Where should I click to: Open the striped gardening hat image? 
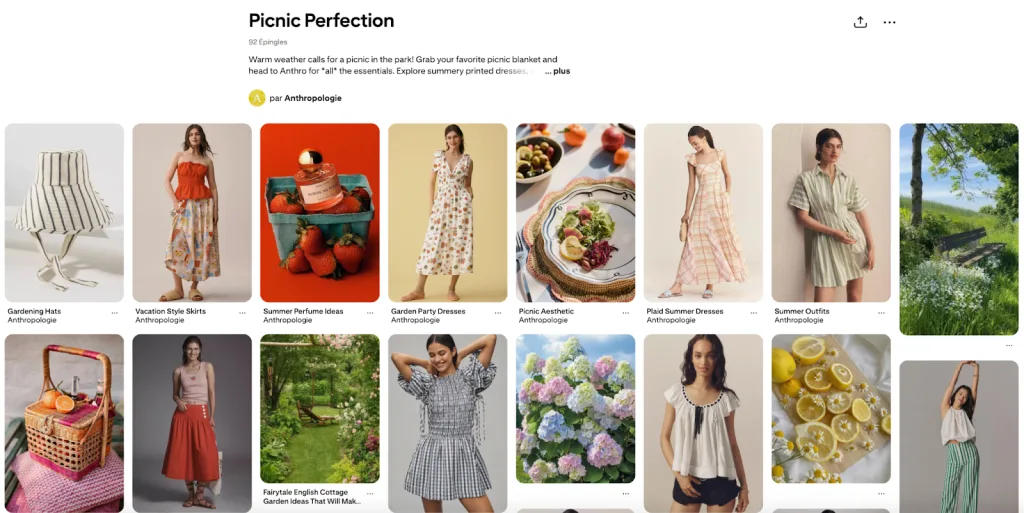64,212
